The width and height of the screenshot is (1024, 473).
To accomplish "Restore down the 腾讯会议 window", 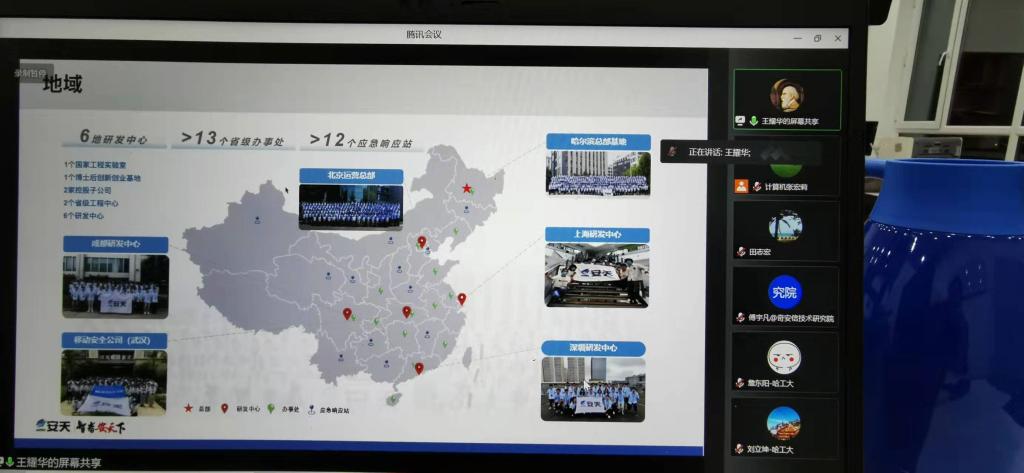I will pos(817,39).
